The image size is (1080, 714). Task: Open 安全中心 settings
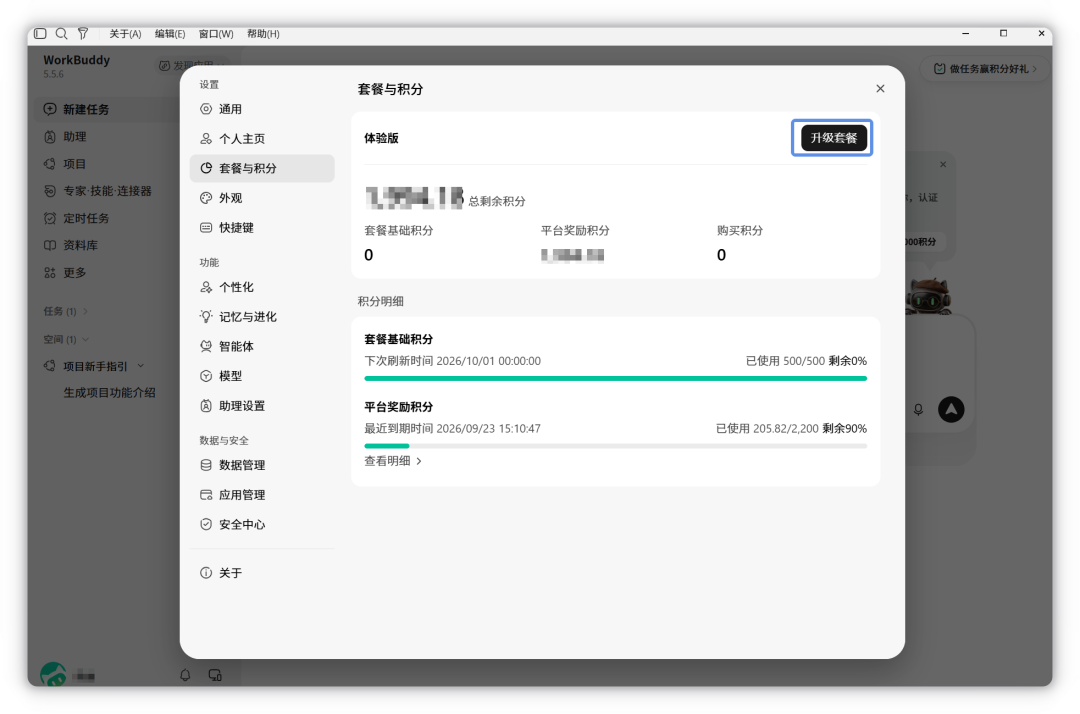[x=262, y=524]
